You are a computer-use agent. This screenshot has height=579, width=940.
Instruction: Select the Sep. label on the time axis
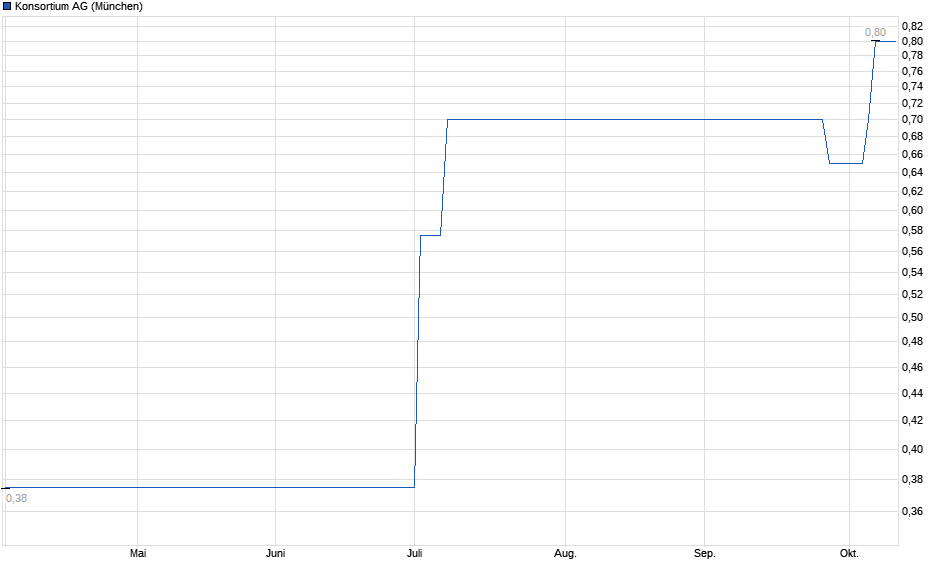point(704,553)
